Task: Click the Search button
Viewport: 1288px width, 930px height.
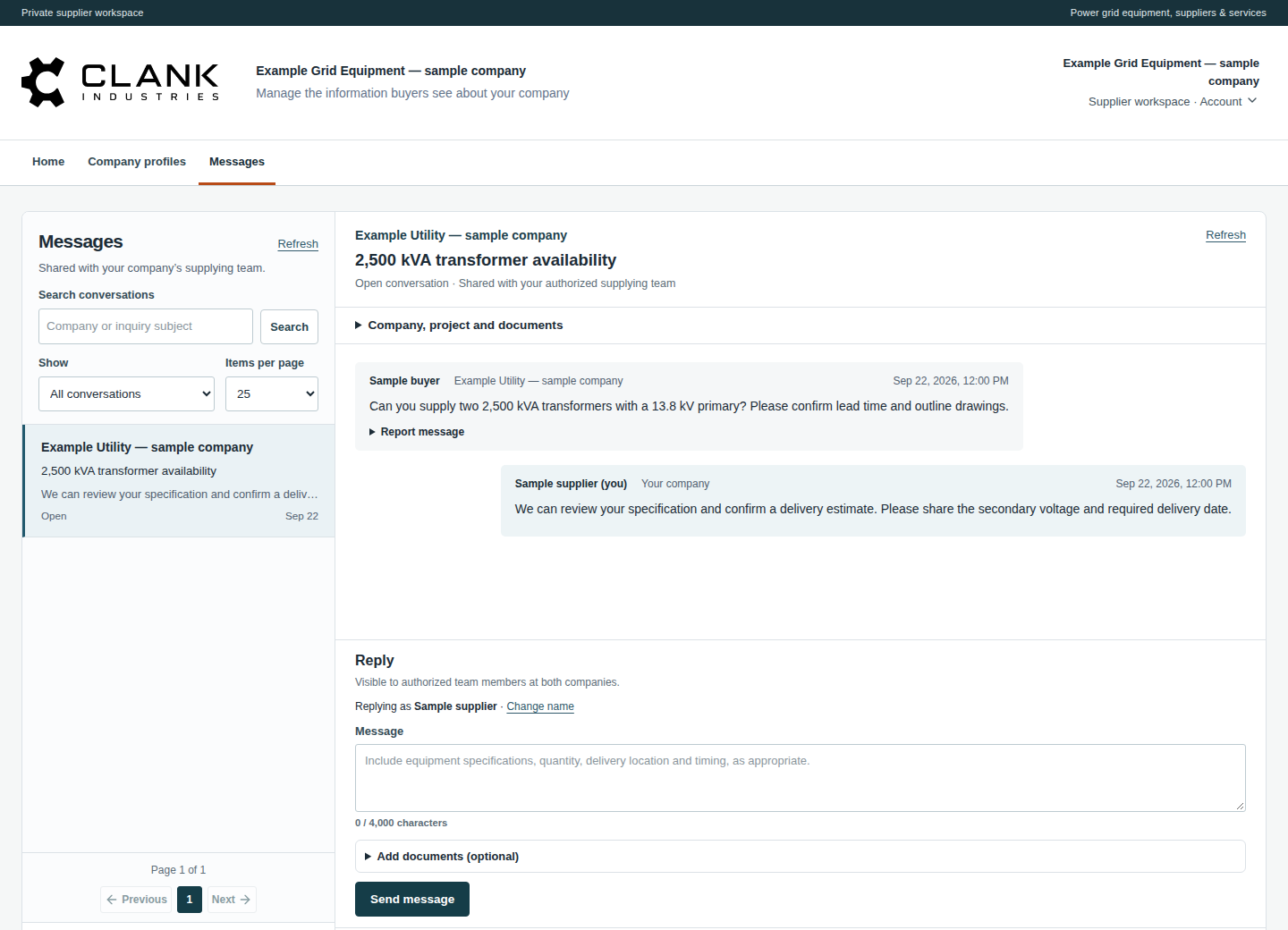Action: click(289, 327)
